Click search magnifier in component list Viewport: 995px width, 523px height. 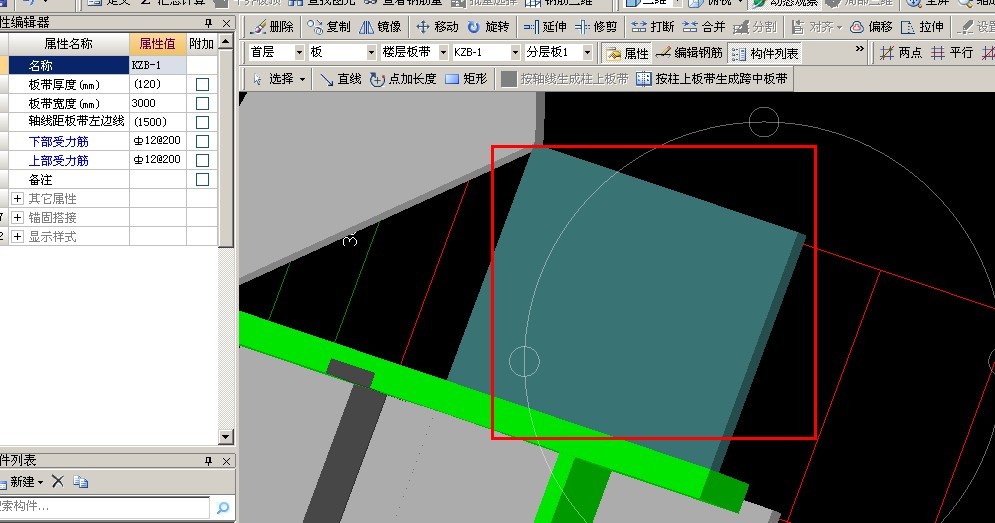point(223,507)
